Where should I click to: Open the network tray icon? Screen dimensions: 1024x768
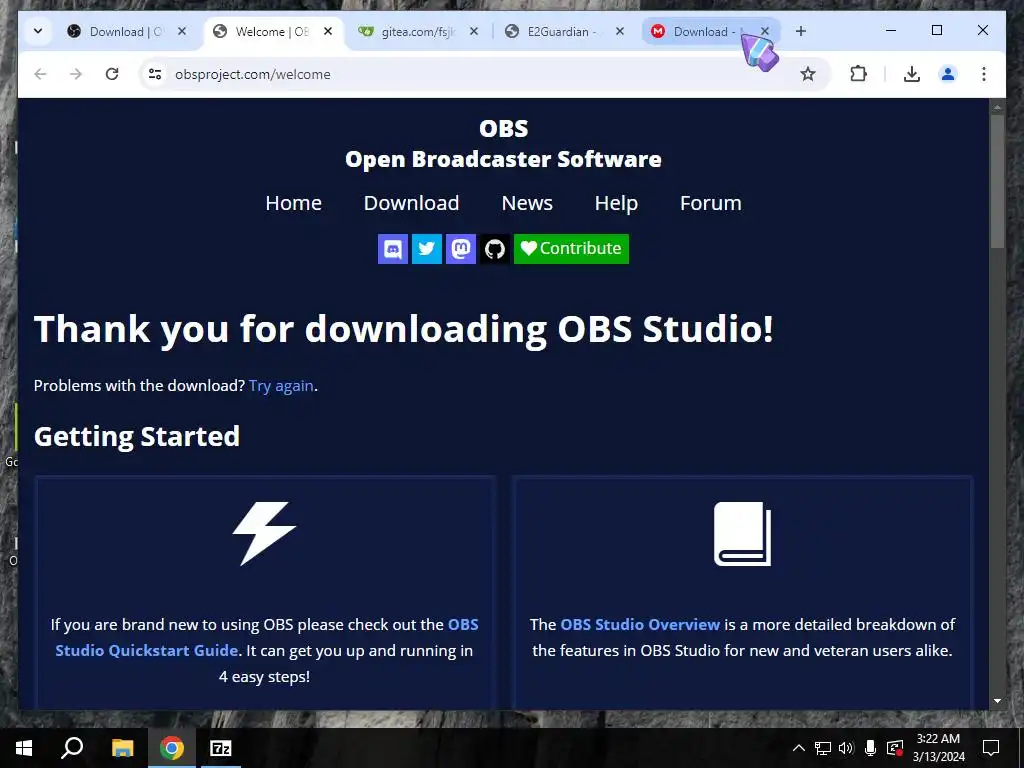click(x=823, y=748)
